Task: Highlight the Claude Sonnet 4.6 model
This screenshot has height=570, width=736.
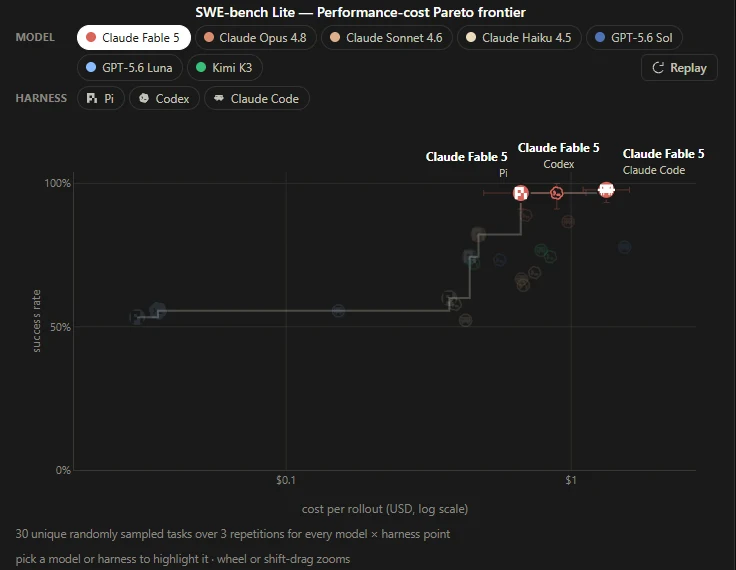Action: [387, 38]
